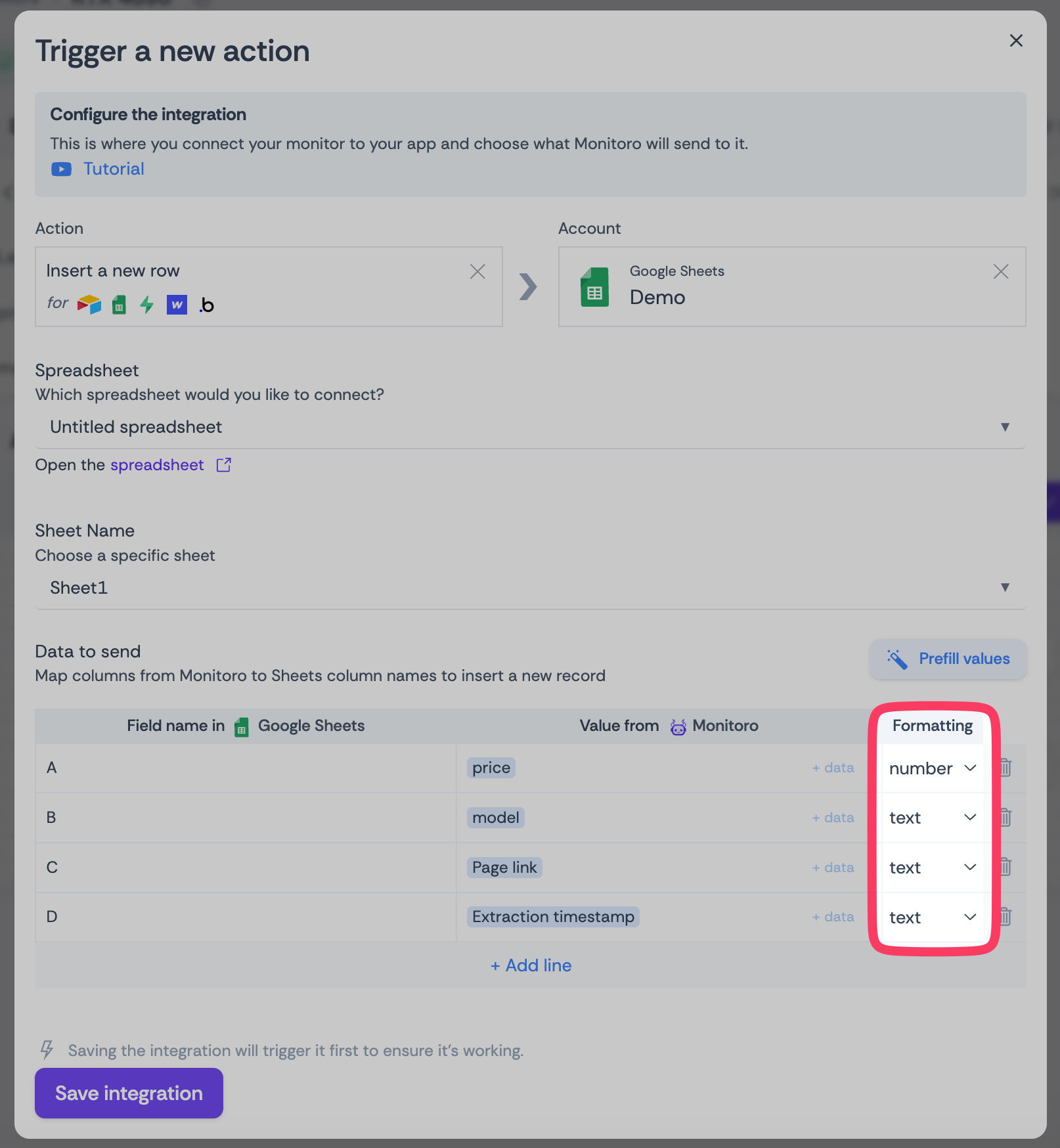Click the Prefill values button
This screenshot has width=1060, height=1148.
[948, 659]
